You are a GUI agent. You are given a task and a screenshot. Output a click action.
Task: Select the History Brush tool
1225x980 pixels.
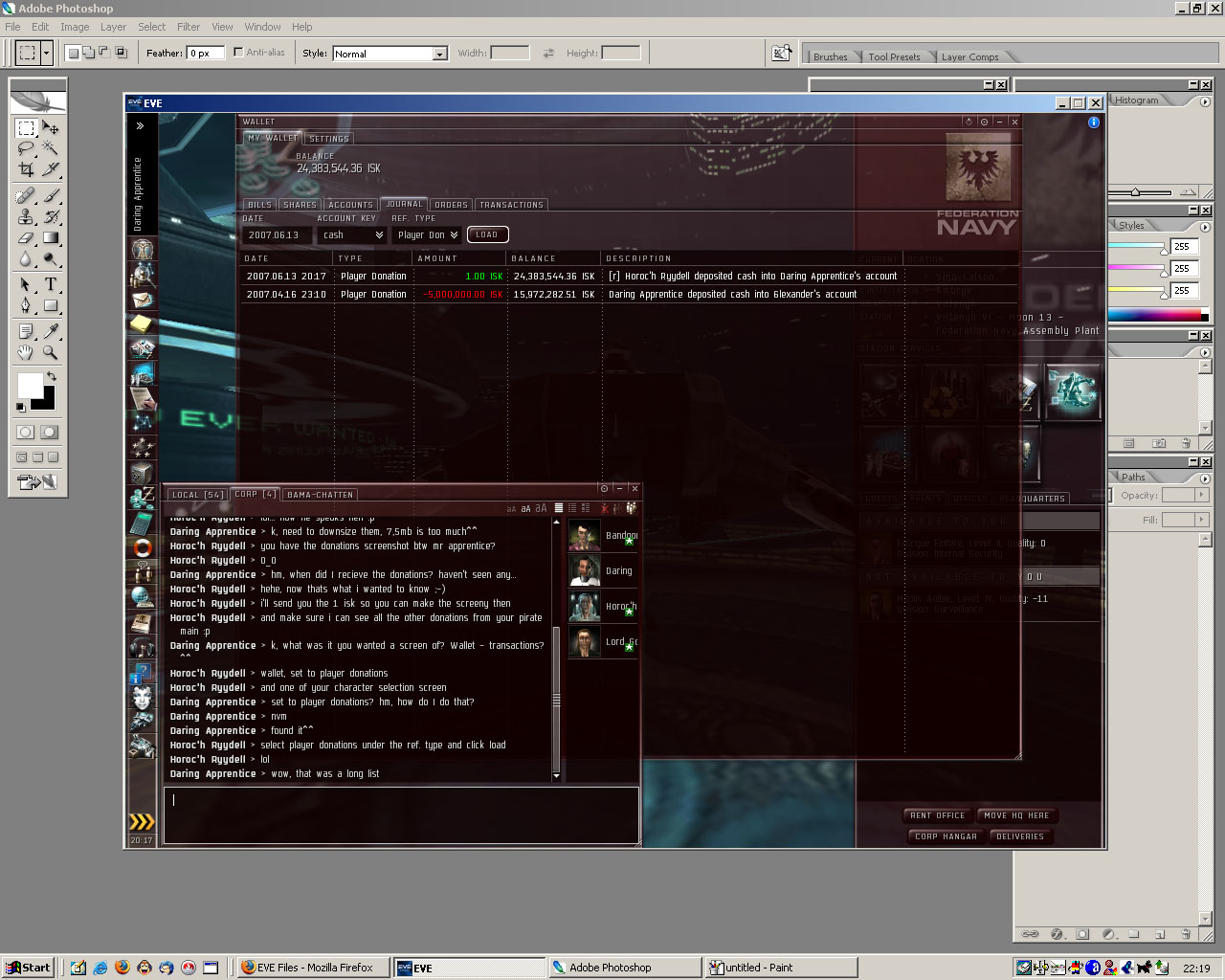coord(51,217)
